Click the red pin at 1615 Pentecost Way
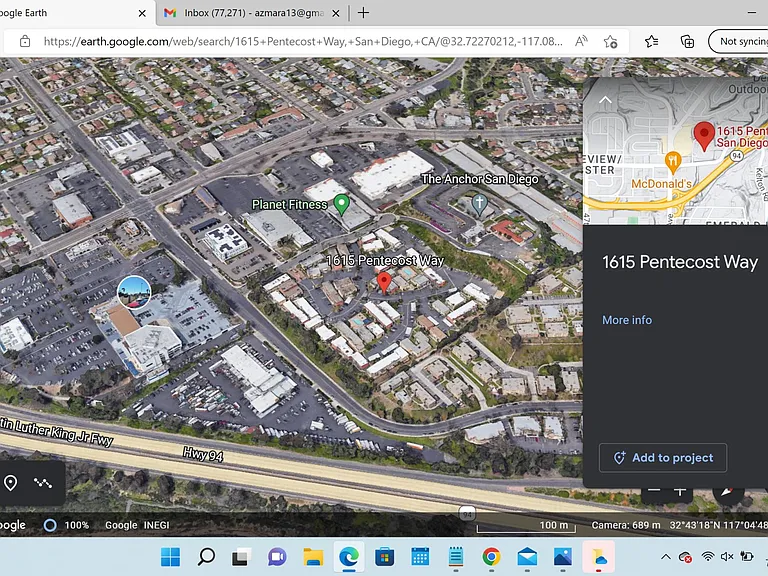768x576 pixels. [384, 283]
